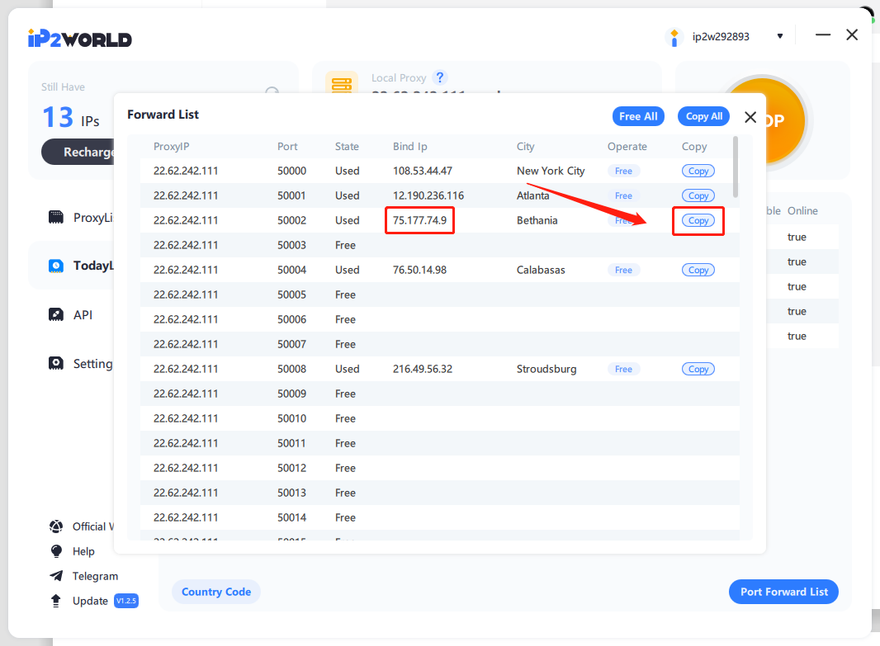Viewport: 880px width, 646px height.
Task: Click the ProxyList sidebar icon
Action: click(56, 217)
